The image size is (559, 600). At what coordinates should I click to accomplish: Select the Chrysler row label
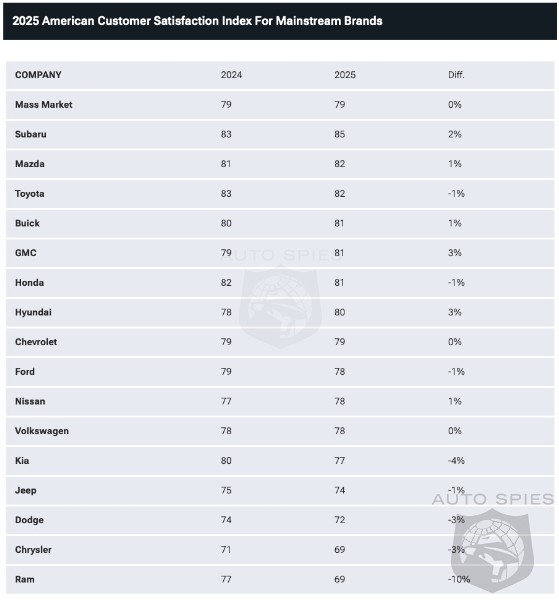33,550
